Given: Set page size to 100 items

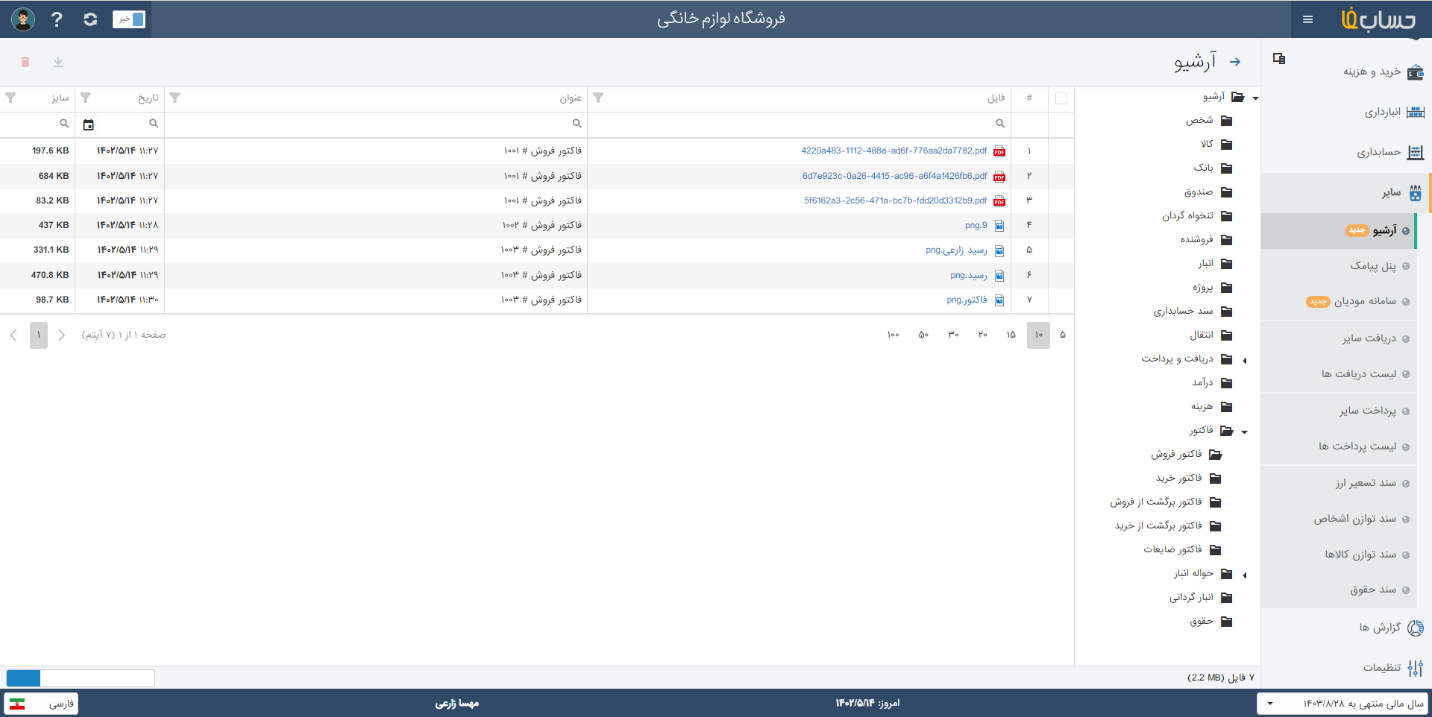Looking at the screenshot, I should pyautogui.click(x=893, y=335).
